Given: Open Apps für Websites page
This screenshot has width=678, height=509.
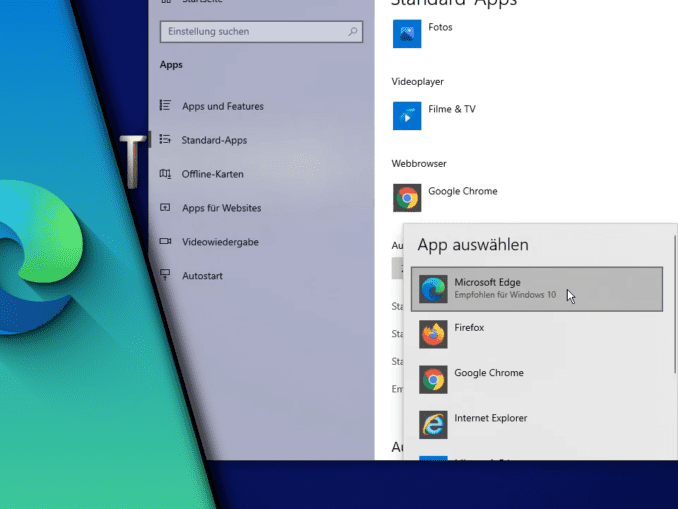Looking at the screenshot, I should tap(221, 208).
